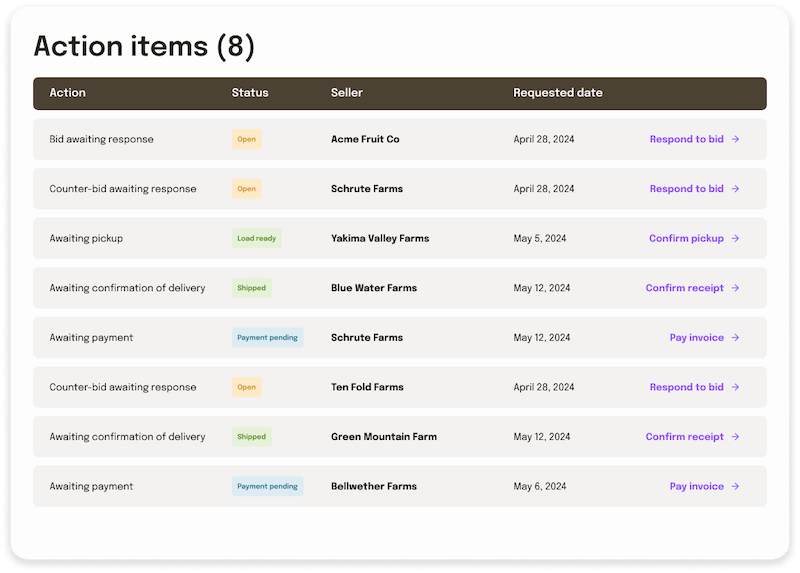800x573 pixels.
Task: Click the Action column header
Action: pyautogui.click(x=67, y=93)
